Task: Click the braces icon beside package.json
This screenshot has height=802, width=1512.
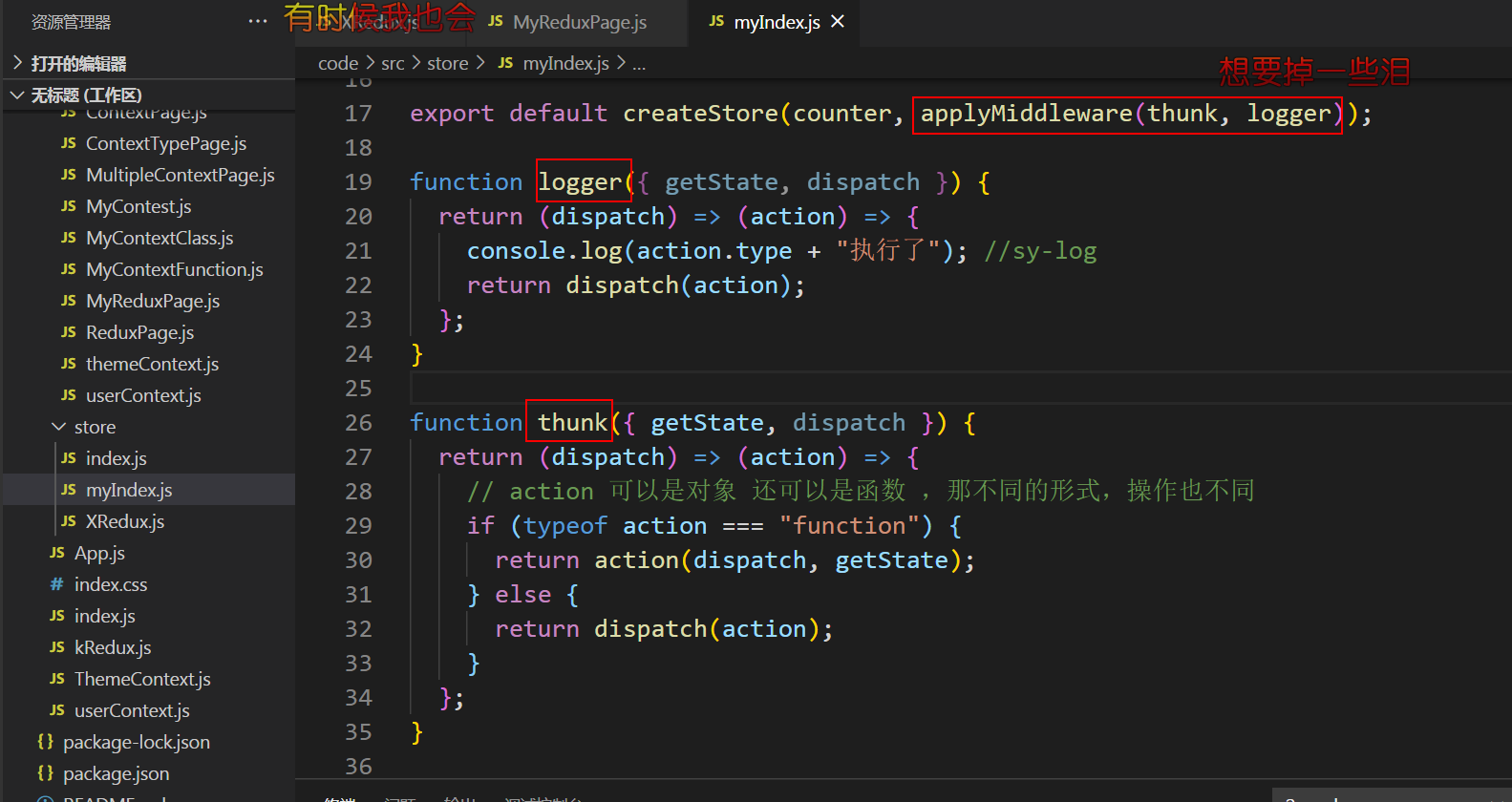Action: 45,773
